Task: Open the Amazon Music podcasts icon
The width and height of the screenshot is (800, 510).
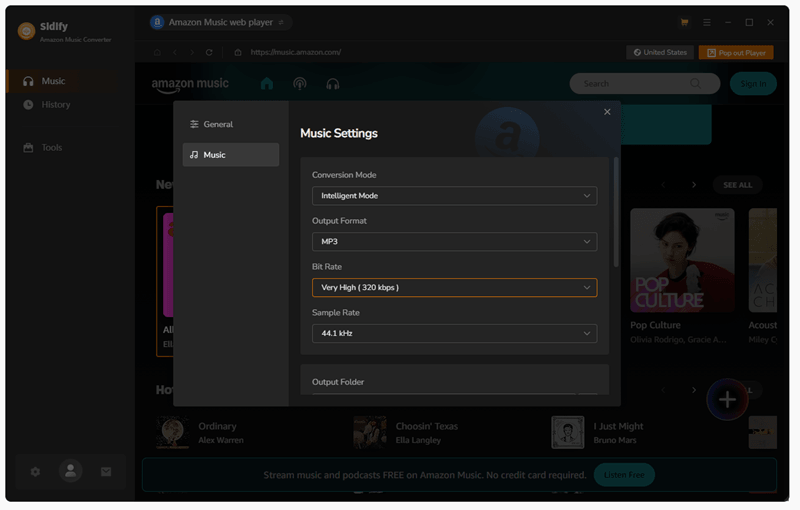Action: click(300, 84)
